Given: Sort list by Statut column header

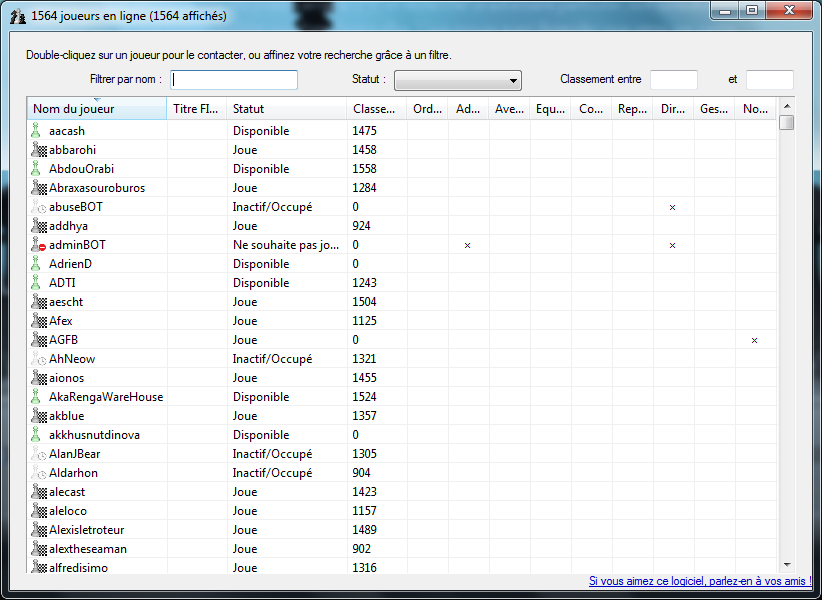Looking at the screenshot, I should point(286,109).
